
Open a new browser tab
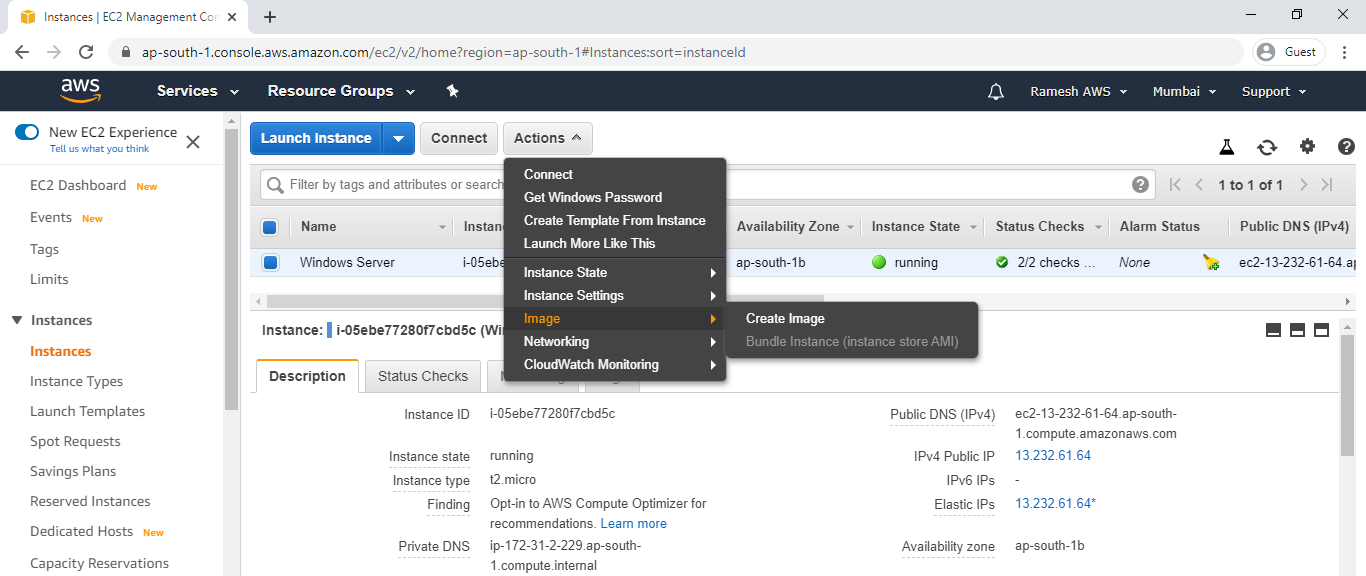(x=270, y=17)
